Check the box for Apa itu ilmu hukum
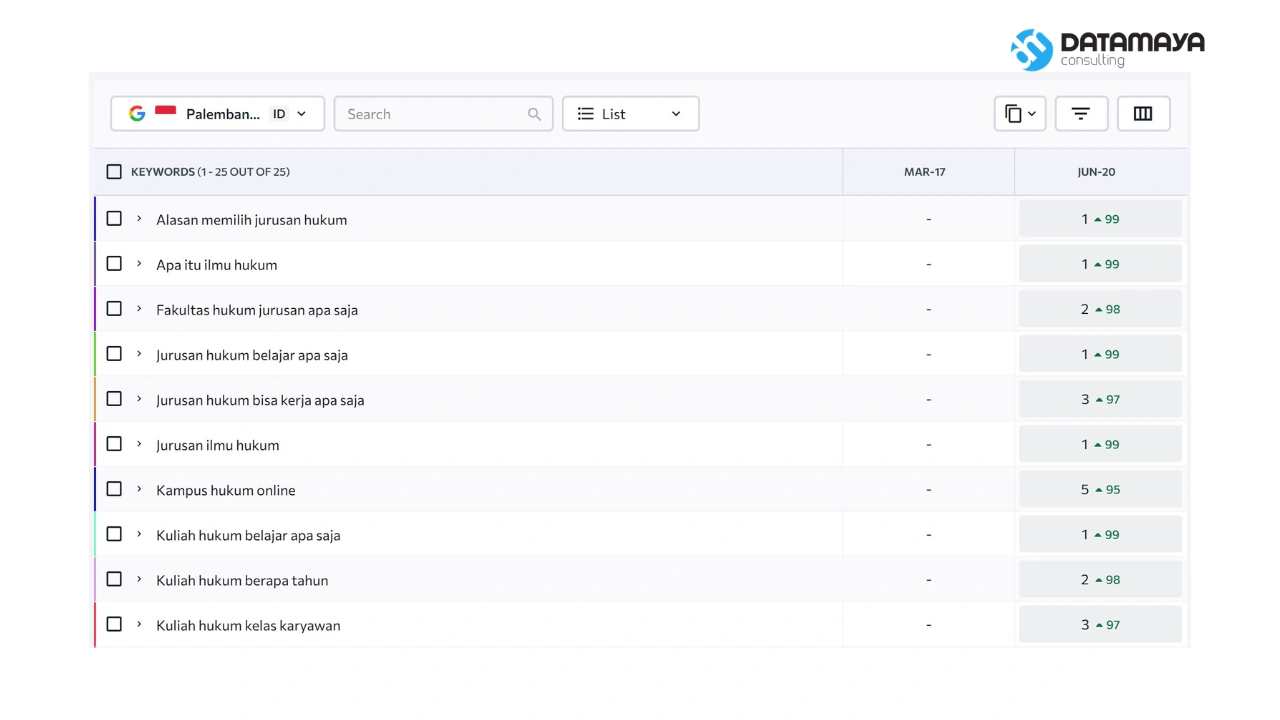Image resolution: width=1280 pixels, height=720 pixels. click(x=114, y=264)
